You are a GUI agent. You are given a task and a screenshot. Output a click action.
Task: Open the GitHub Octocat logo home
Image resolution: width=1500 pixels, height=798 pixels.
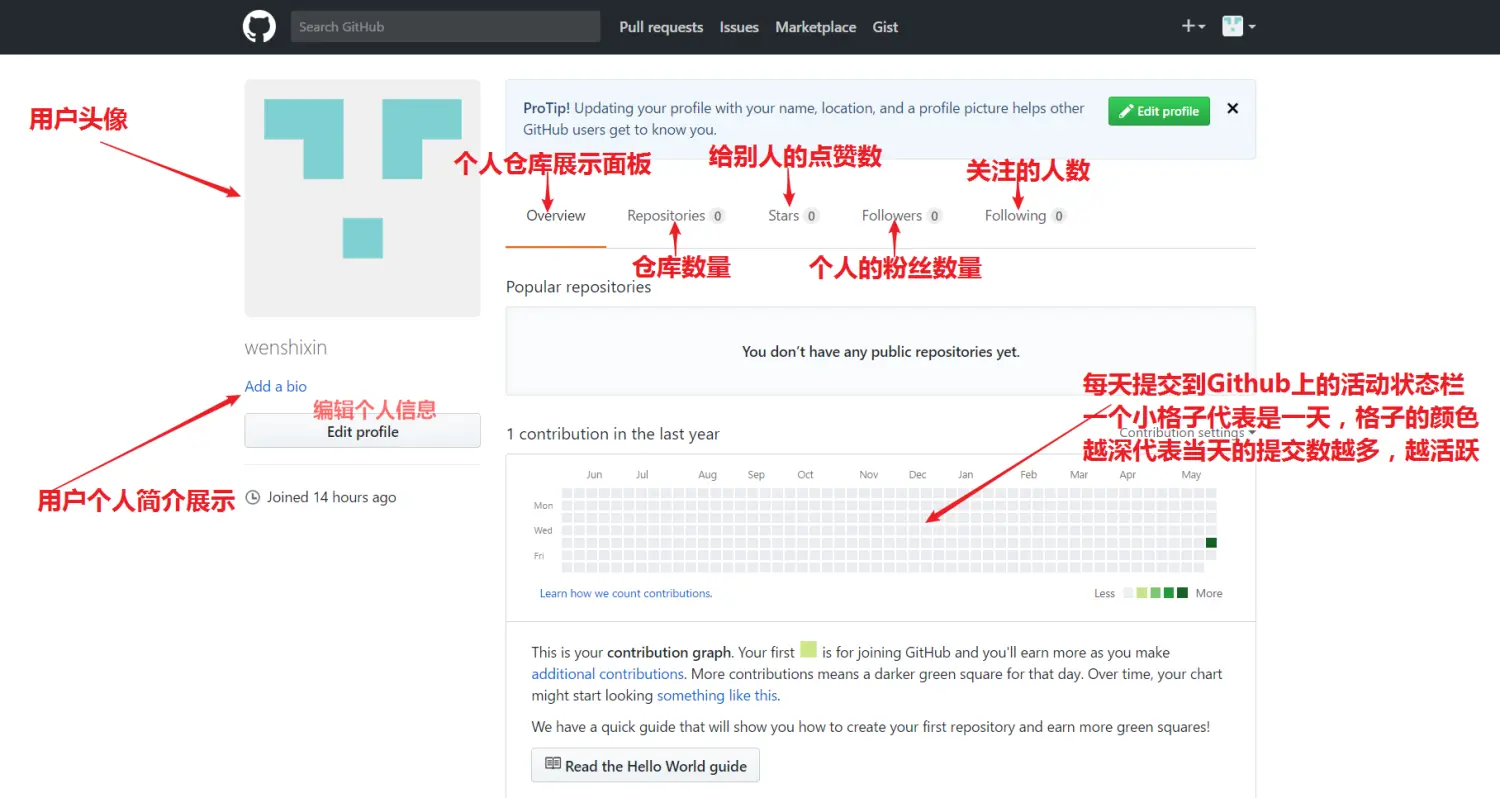[259, 27]
